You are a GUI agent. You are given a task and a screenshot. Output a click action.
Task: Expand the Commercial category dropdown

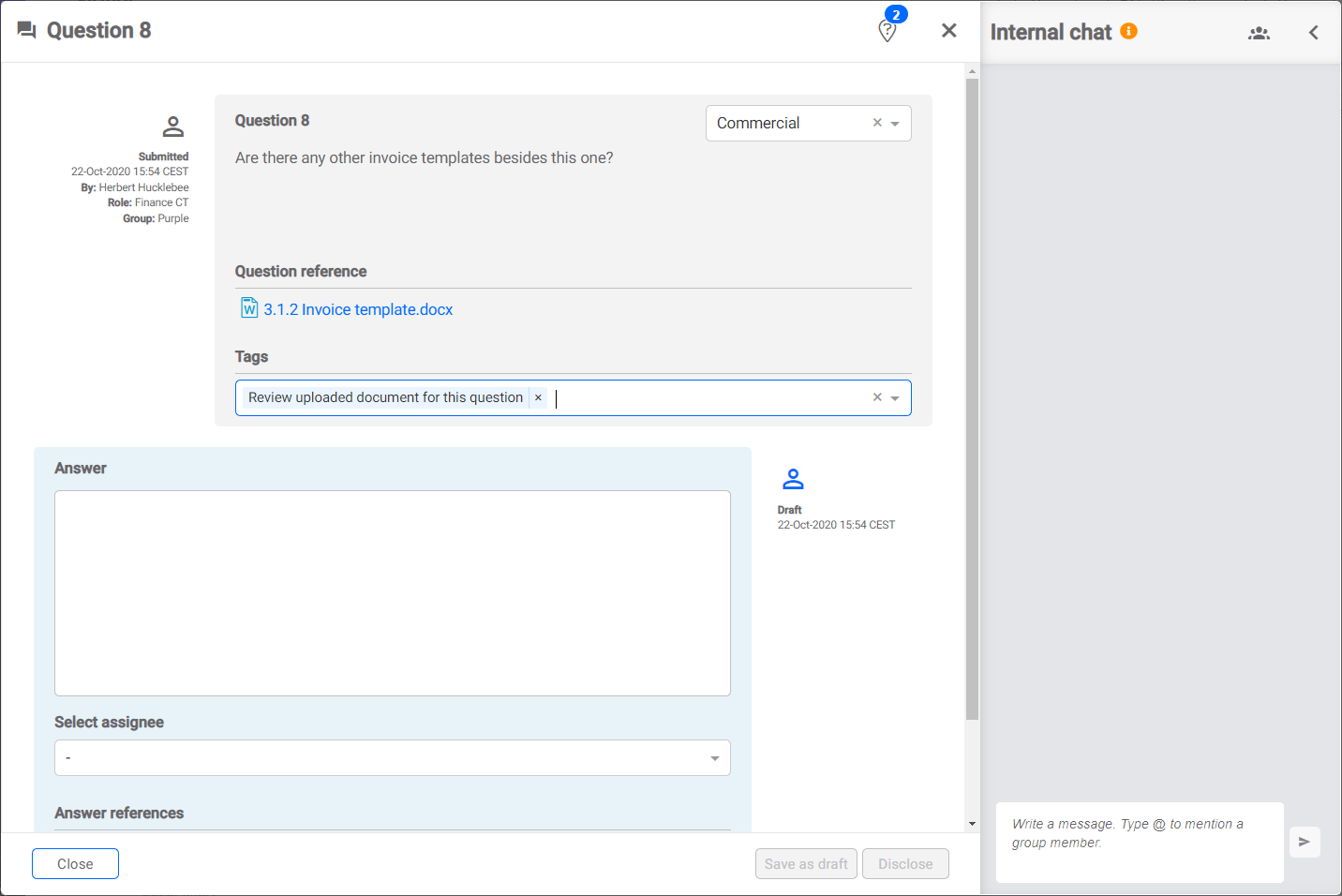tap(895, 124)
